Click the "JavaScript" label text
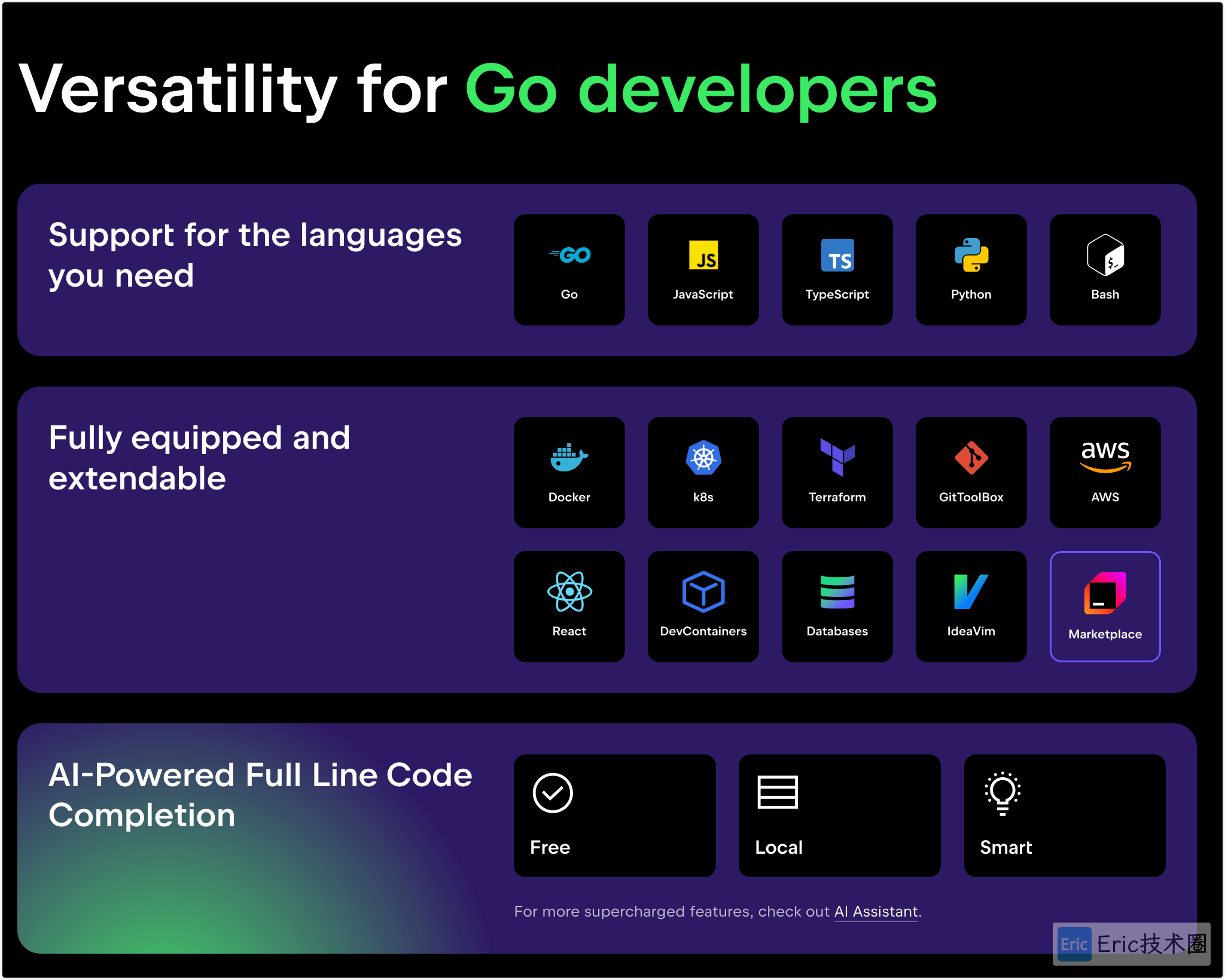Viewport: 1225px width, 980px height. [x=703, y=294]
